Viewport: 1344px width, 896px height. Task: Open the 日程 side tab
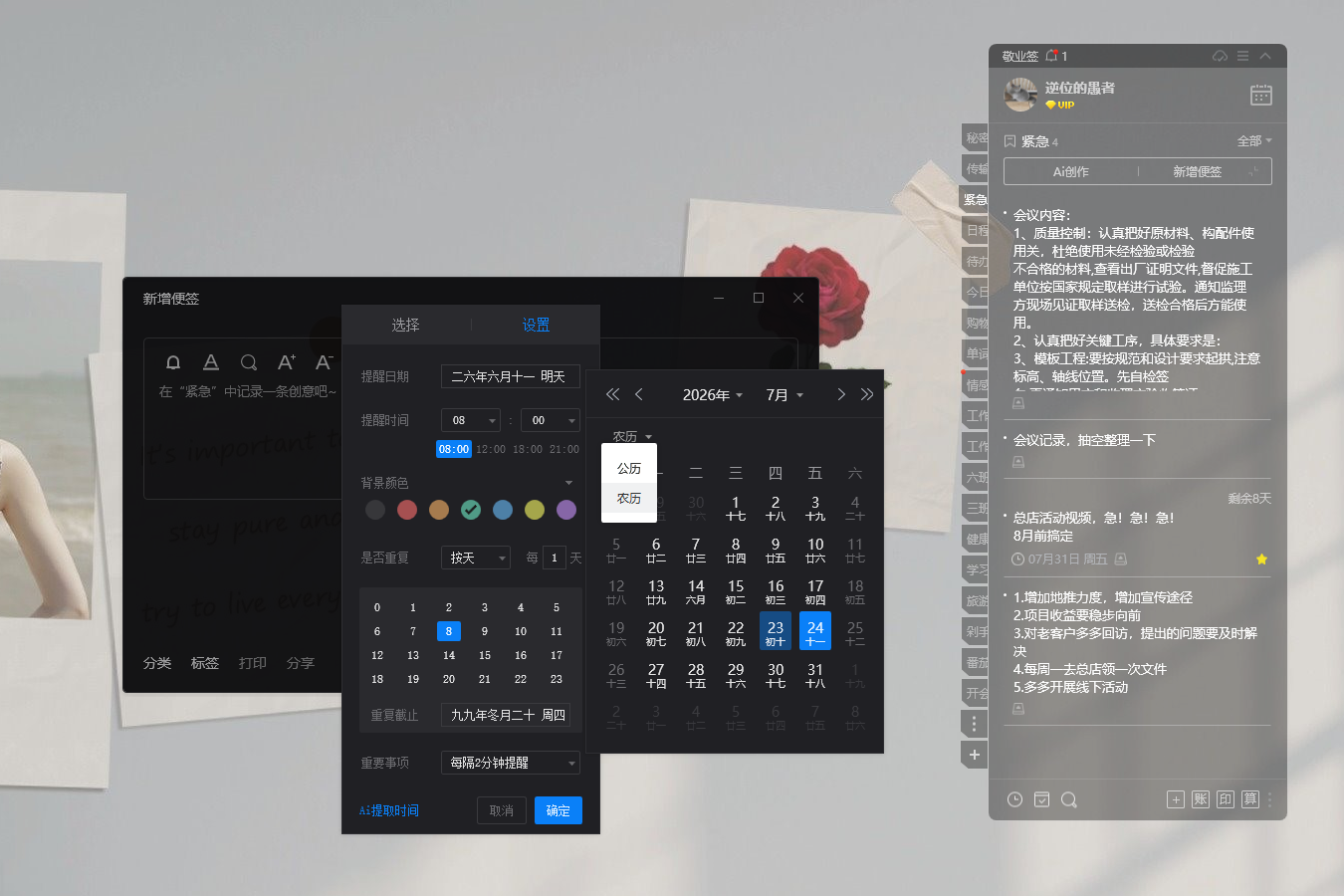pos(976,230)
